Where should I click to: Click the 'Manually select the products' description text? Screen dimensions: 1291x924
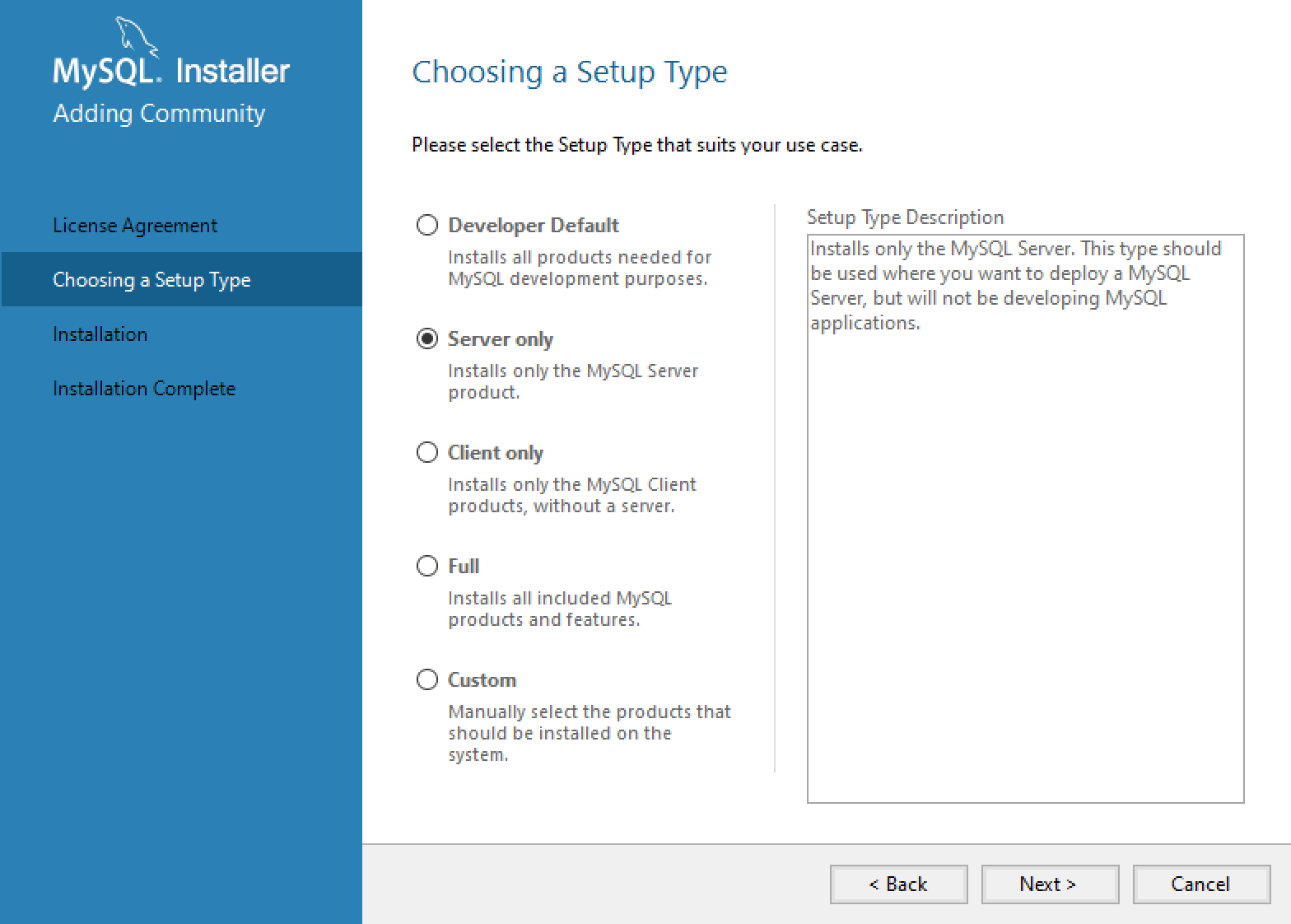coord(589,733)
